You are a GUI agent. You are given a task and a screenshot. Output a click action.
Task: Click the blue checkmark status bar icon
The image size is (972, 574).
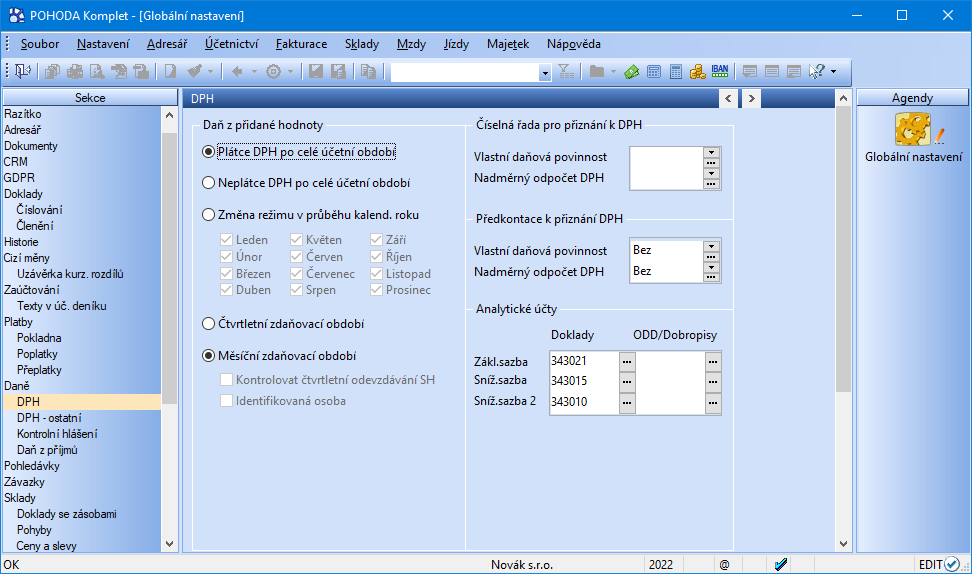[781, 564]
